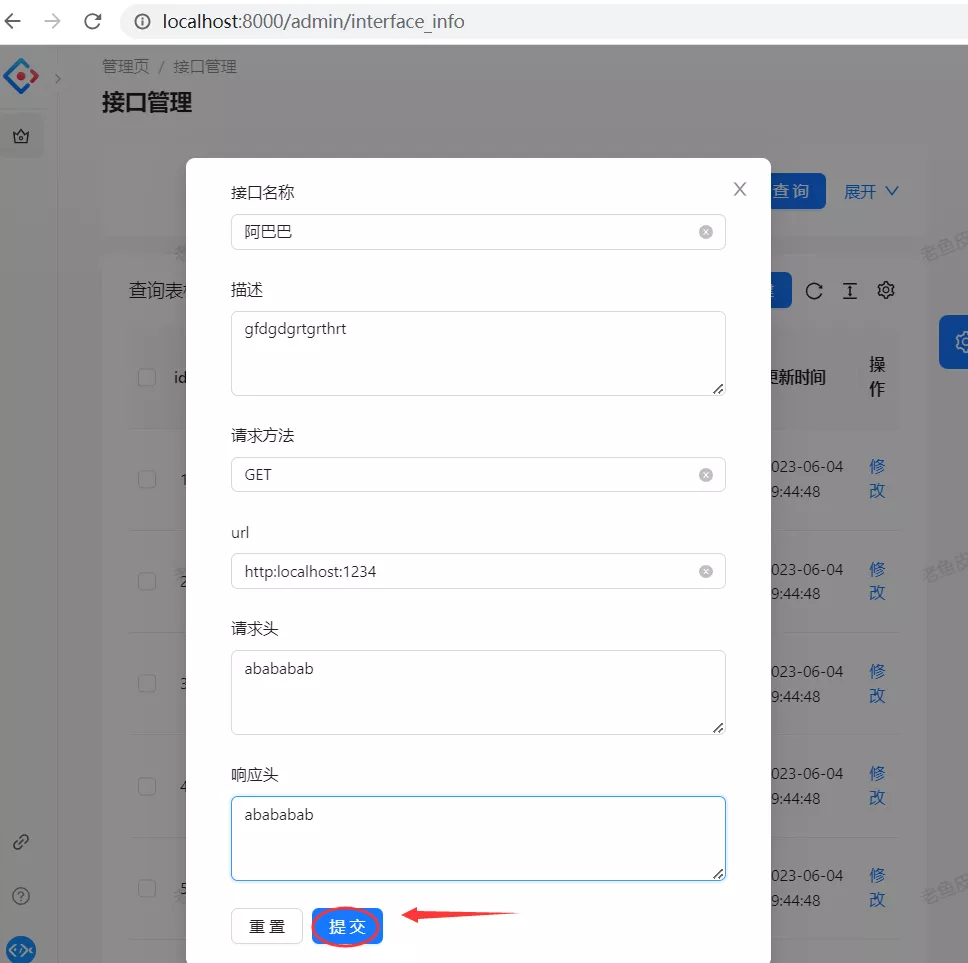Click 接口管理 breadcrumb item
968x963 pixels.
coord(205,67)
